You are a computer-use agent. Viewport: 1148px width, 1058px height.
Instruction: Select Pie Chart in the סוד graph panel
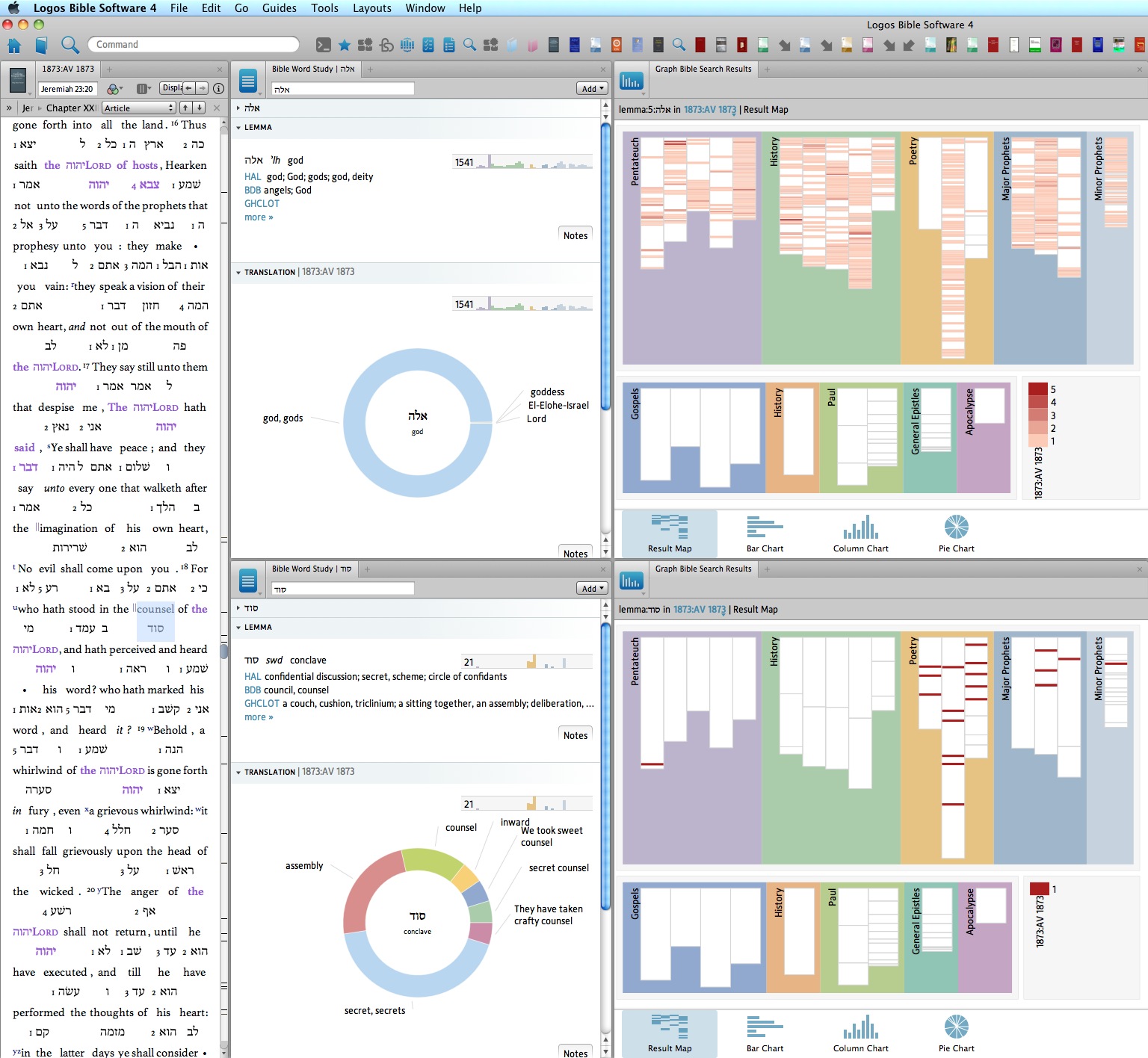tap(957, 1033)
